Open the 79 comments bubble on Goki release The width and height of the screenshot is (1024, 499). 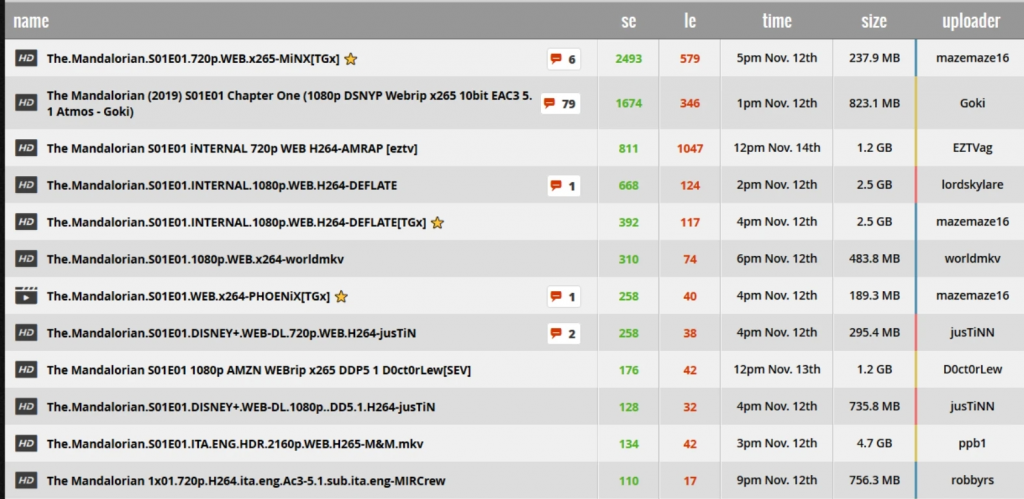(x=560, y=103)
